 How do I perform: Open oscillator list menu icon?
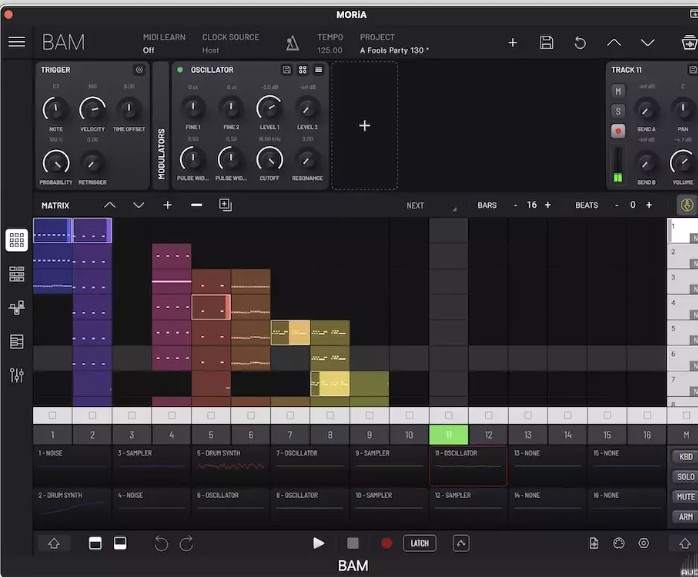[x=318, y=70]
